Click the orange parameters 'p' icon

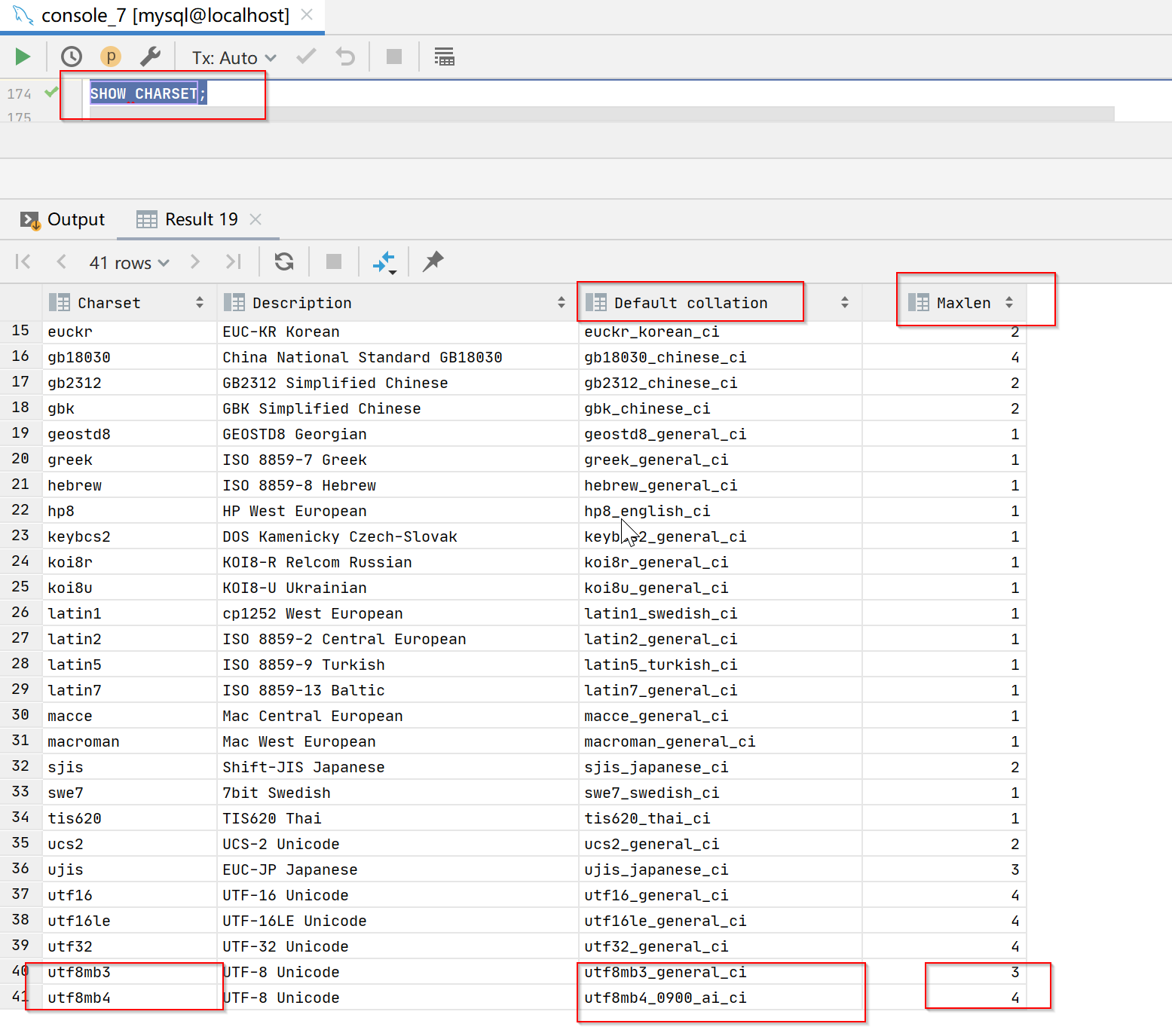111,57
